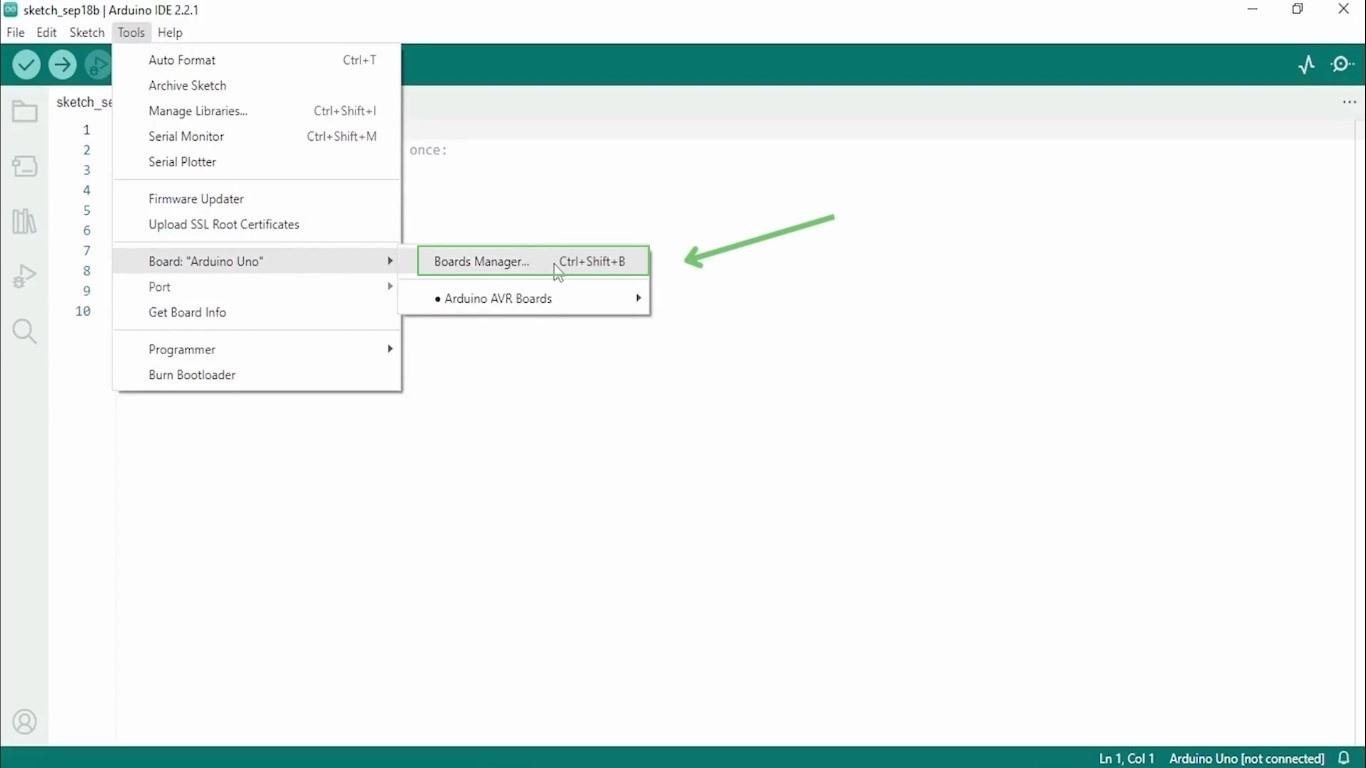
Task: Select Boards Manager from the submenu
Action: (481, 261)
